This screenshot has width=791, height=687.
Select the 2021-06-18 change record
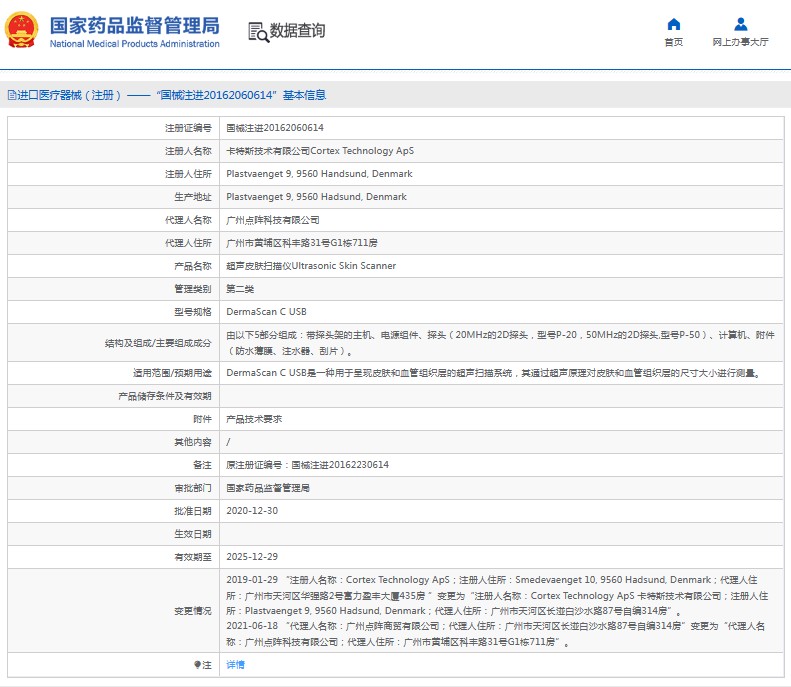(x=495, y=634)
